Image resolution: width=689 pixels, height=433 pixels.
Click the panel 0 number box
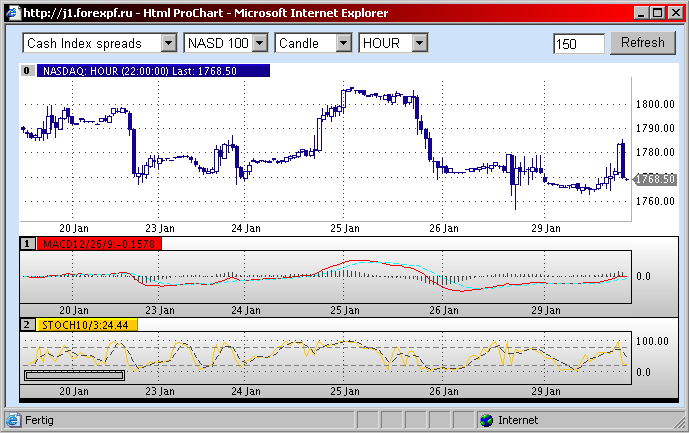coord(27,70)
